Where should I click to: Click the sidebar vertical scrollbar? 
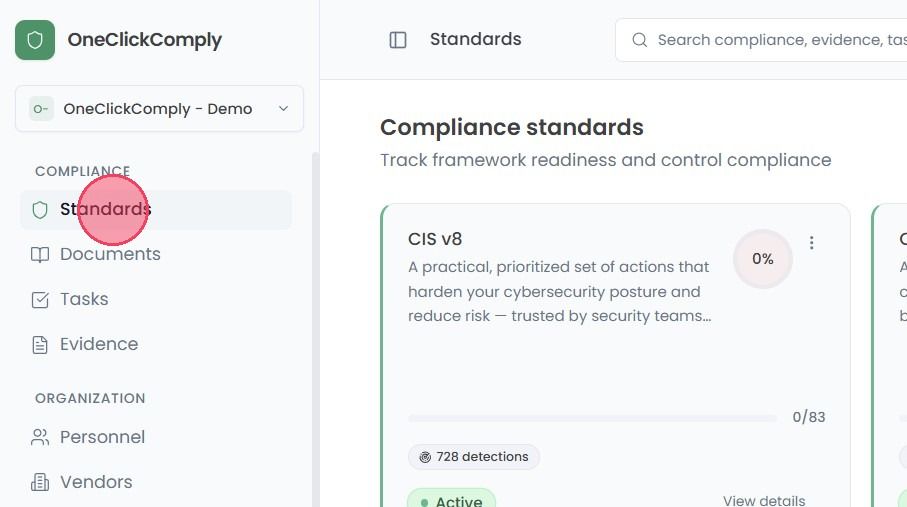[315, 329]
